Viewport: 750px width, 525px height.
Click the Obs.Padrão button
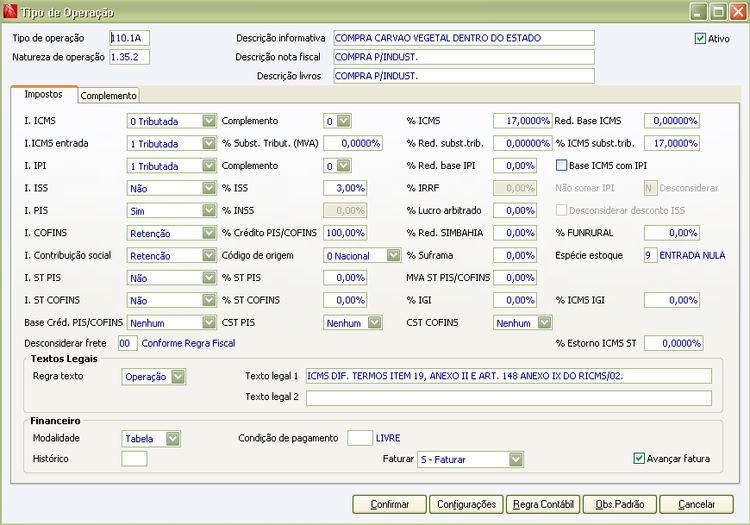pos(618,504)
